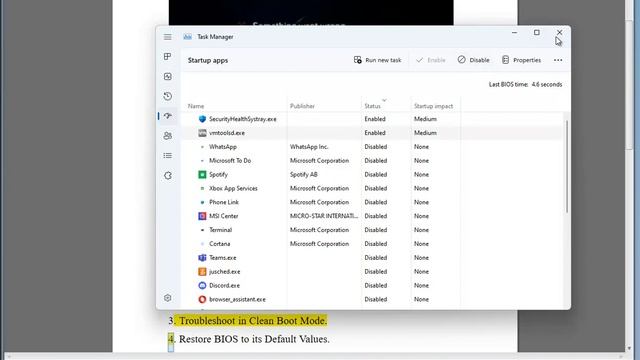640x360 pixels.
Task: Close the Task Manager window
Action: (x=560, y=33)
